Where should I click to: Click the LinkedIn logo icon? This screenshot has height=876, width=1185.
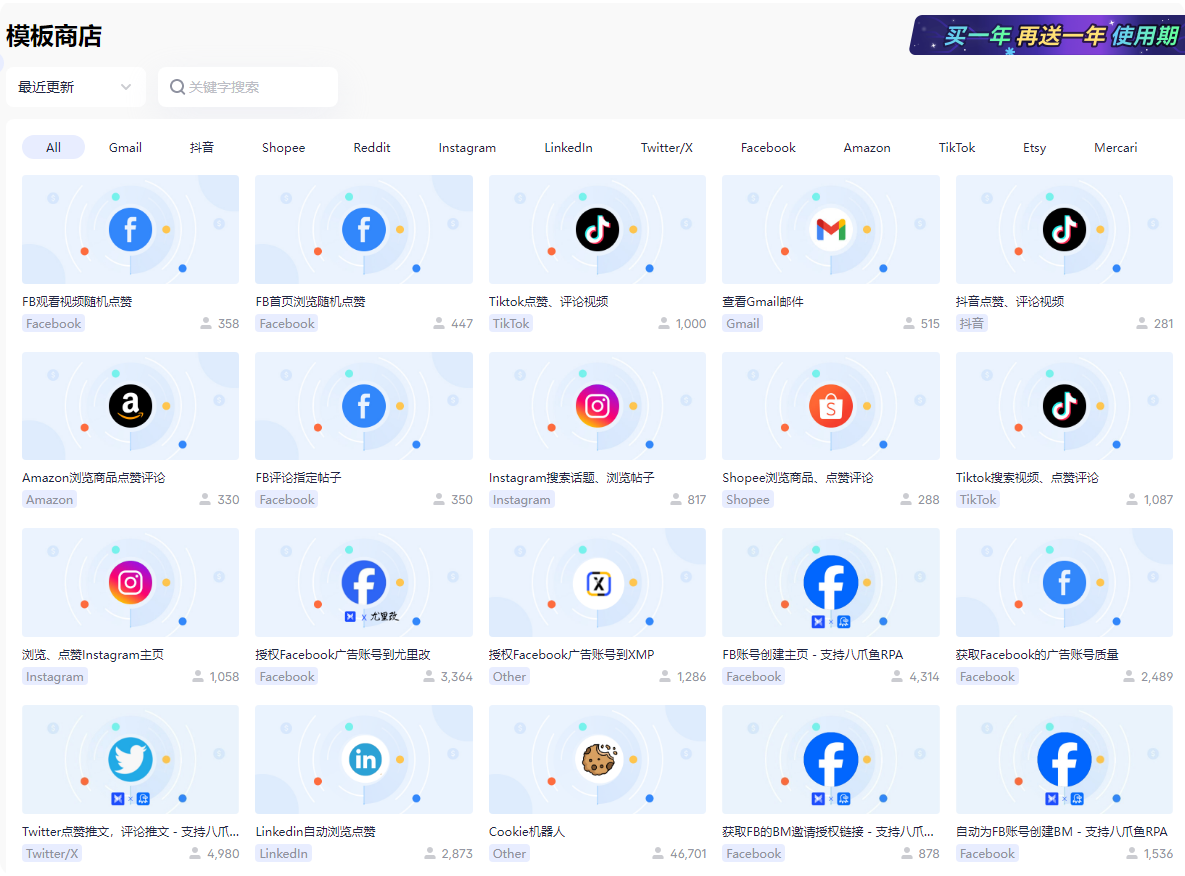click(x=364, y=760)
